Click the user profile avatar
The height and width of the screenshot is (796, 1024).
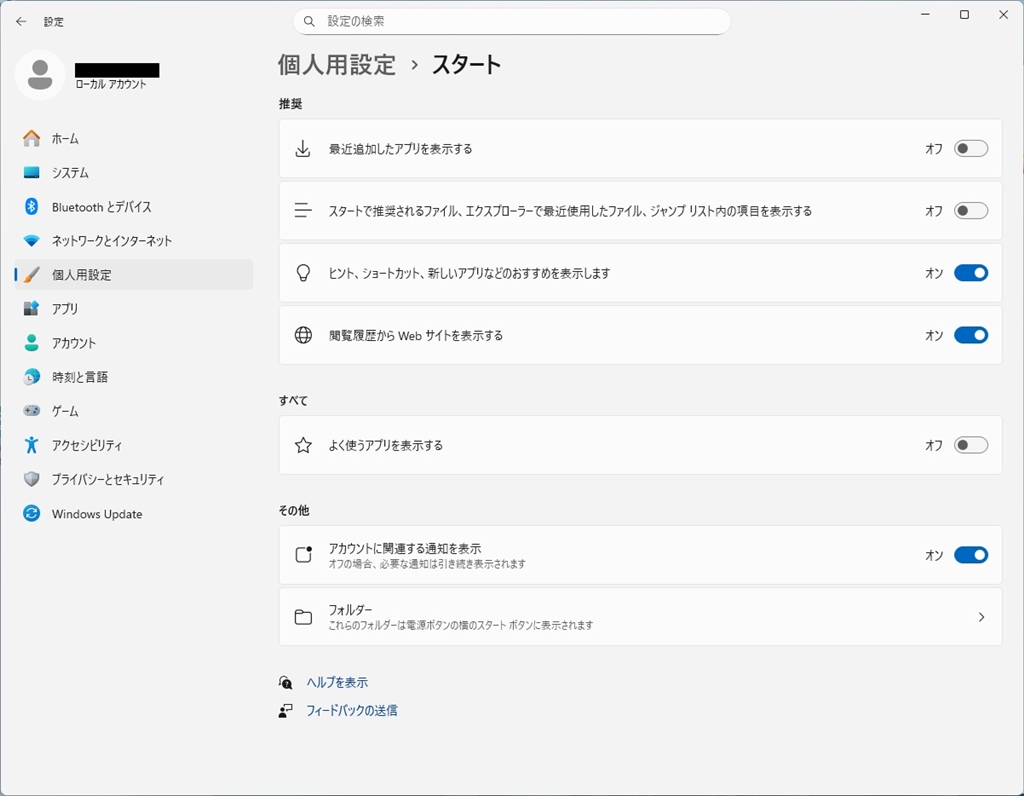40,75
